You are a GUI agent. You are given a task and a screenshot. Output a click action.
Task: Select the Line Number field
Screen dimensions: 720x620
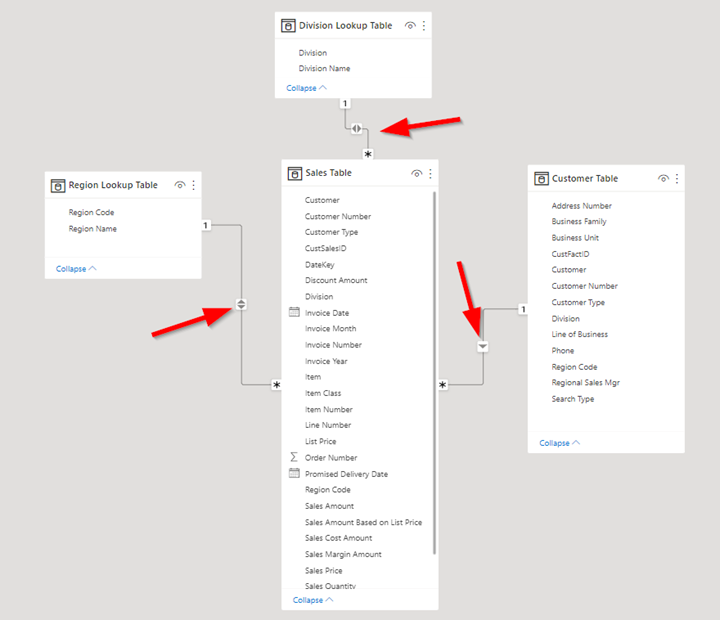[328, 425]
